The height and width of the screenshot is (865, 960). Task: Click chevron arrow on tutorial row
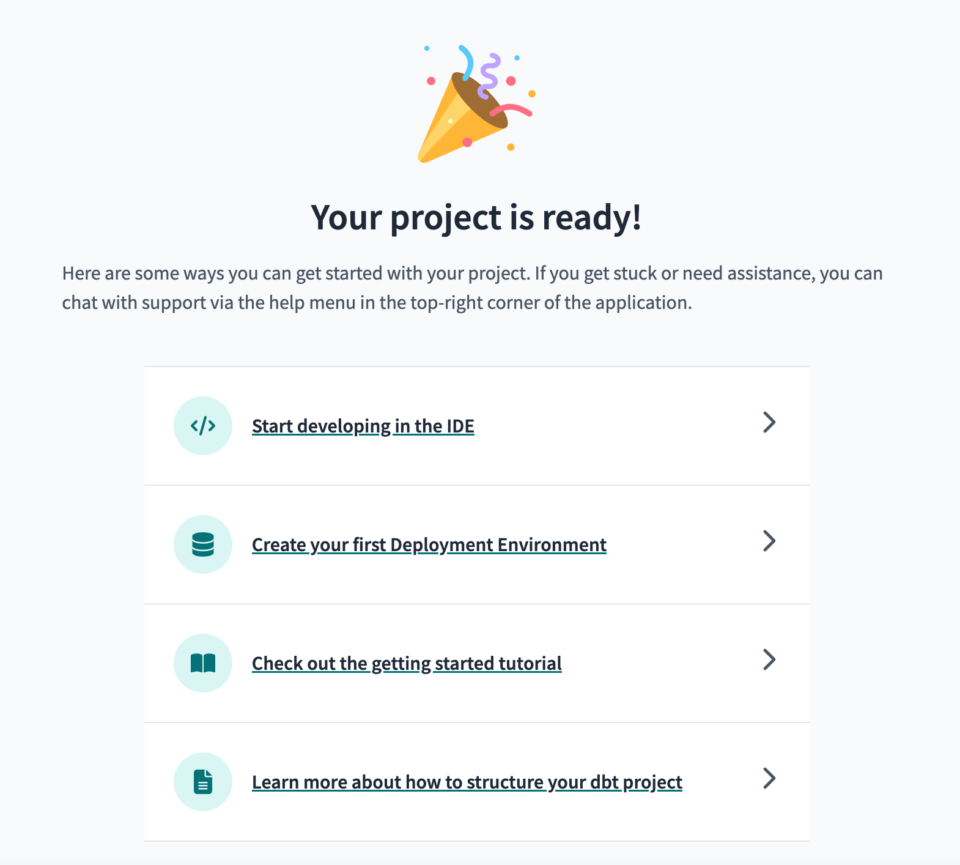[769, 660]
